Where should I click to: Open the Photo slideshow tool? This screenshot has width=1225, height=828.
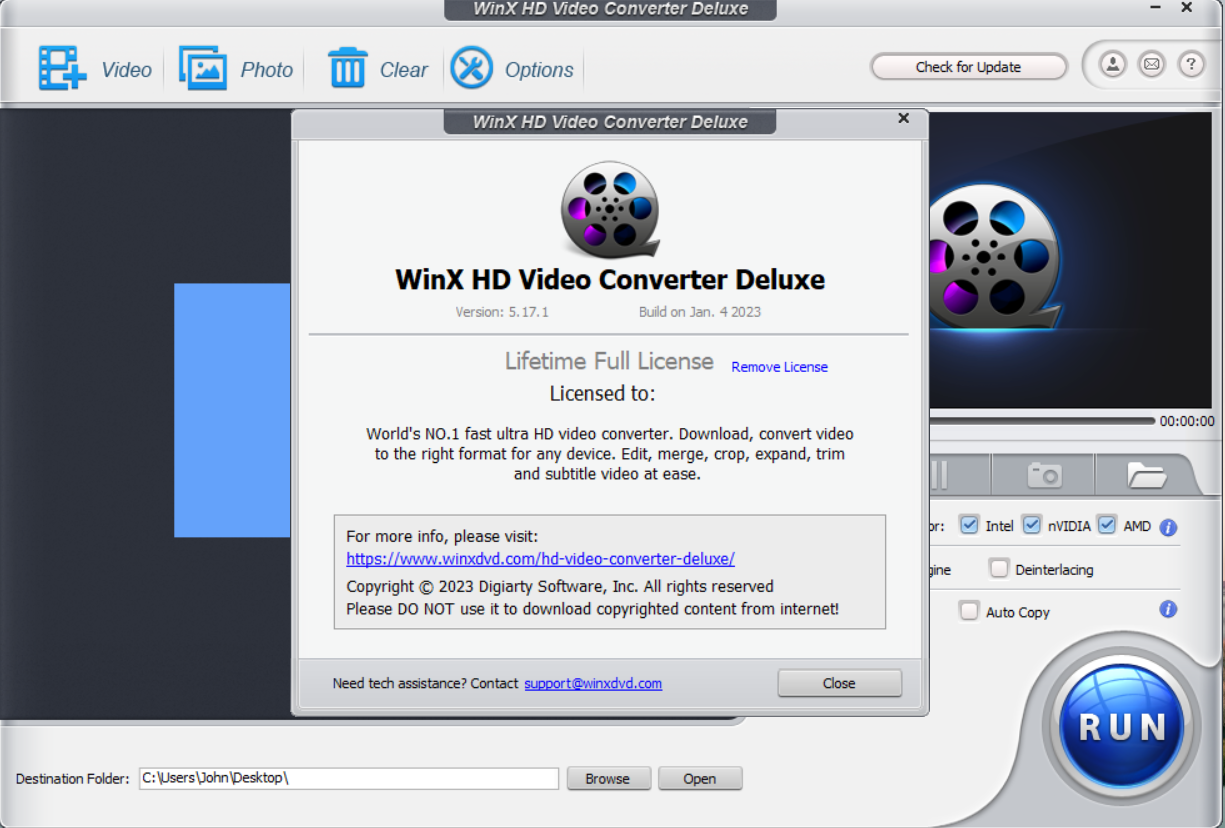203,69
